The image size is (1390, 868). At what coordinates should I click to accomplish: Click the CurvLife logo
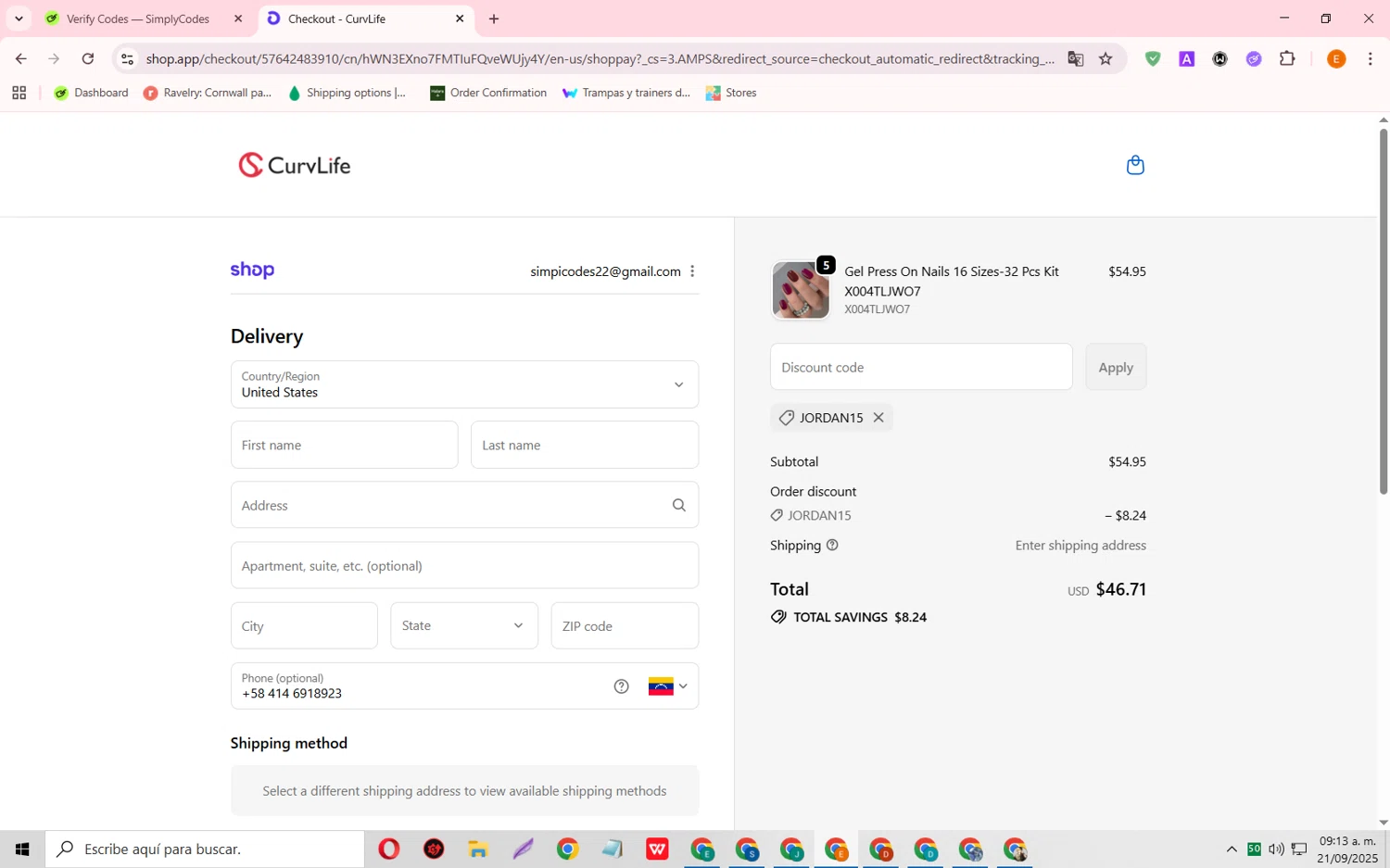coord(295,165)
